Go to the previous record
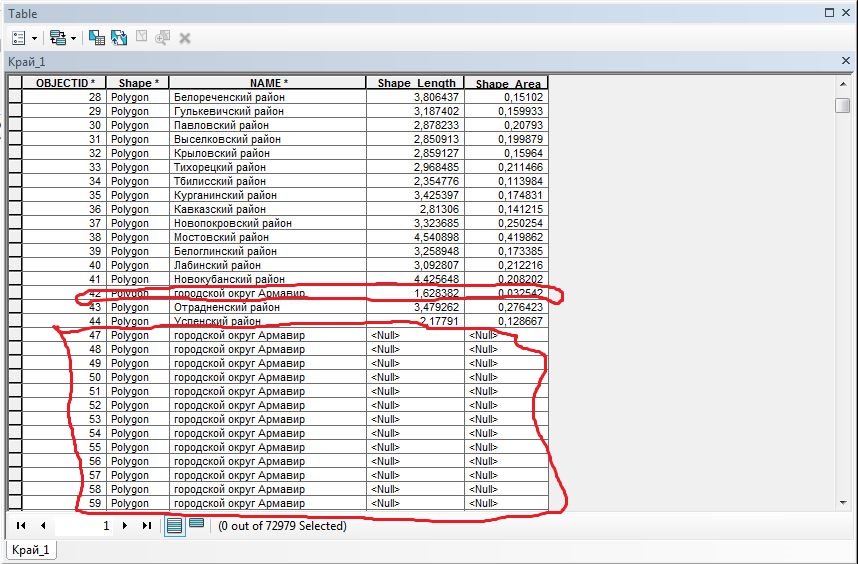Viewport: 858px width, 564px height. click(x=43, y=525)
